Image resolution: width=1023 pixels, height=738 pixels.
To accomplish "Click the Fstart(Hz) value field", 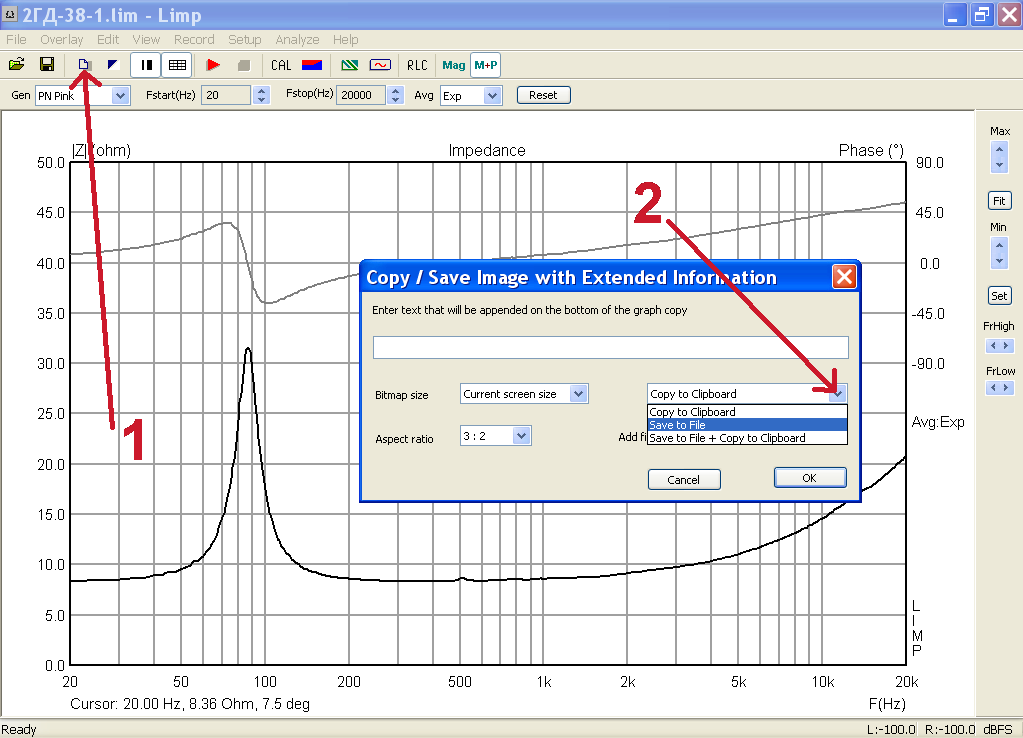I will tap(226, 95).
